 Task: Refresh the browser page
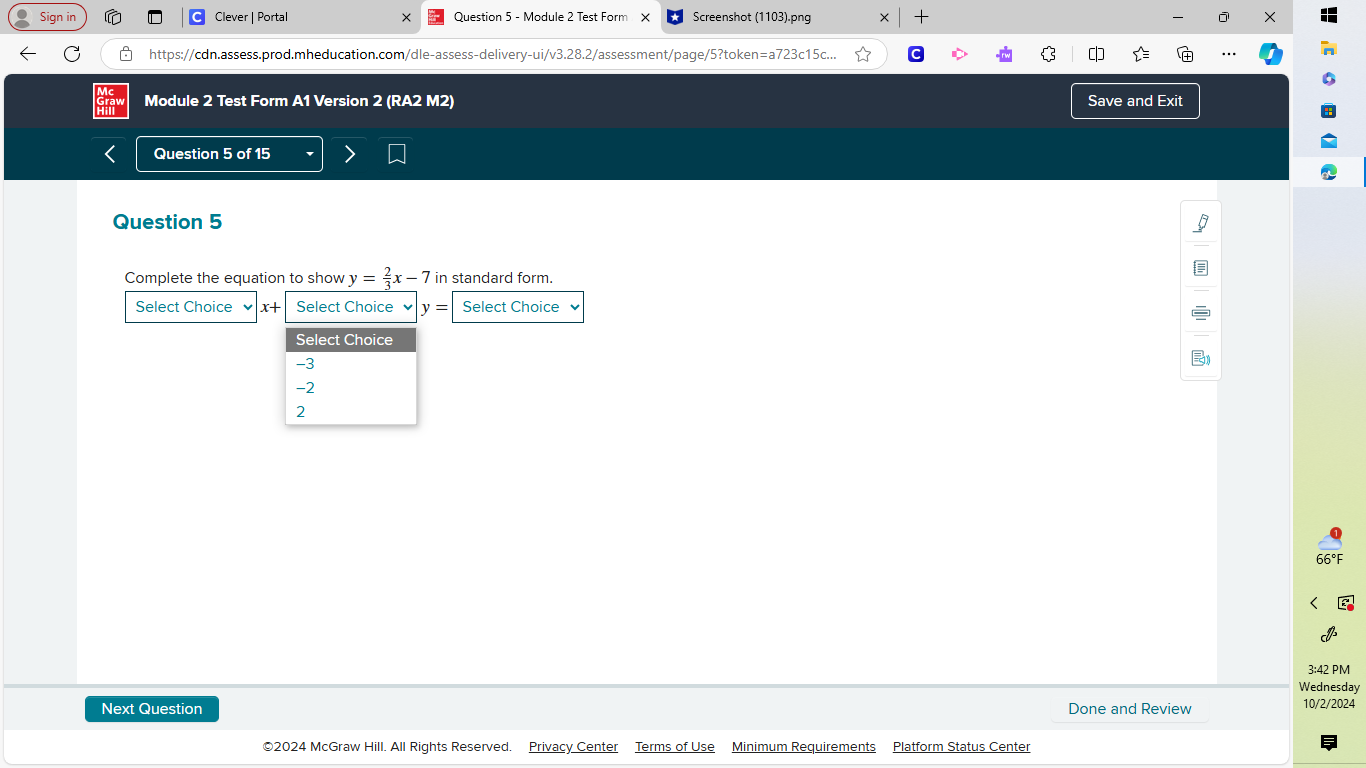click(72, 54)
